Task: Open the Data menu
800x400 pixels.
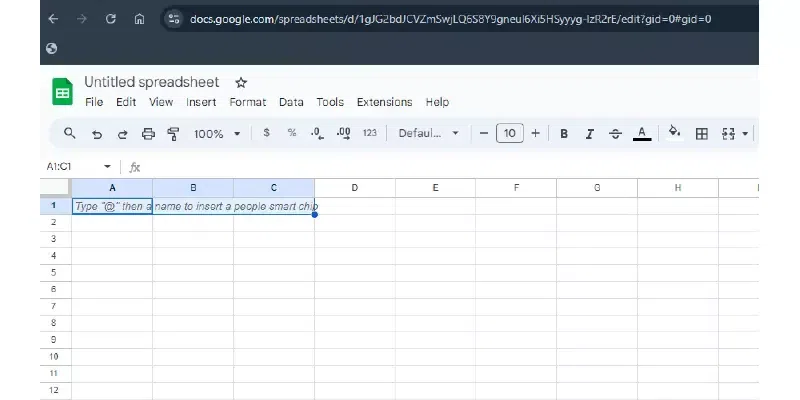Action: coord(291,102)
